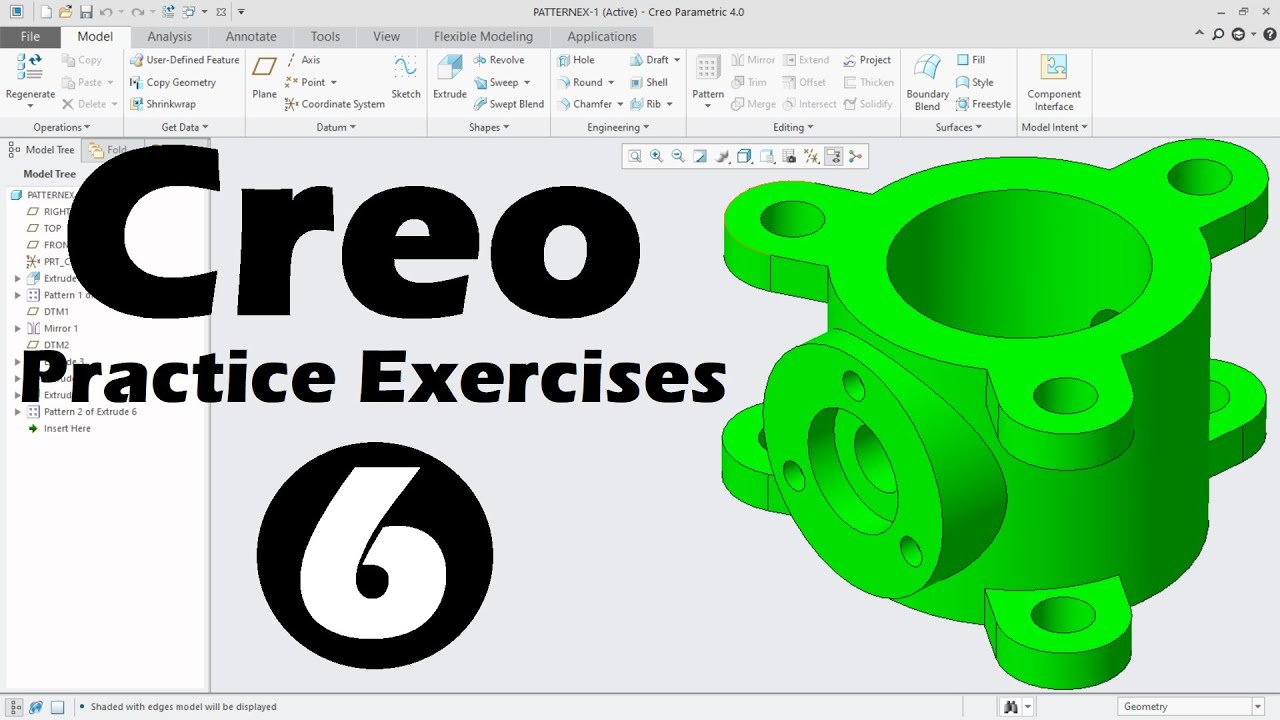The width and height of the screenshot is (1280, 720).
Task: Create a Shrinkwrap feature
Action: click(163, 104)
